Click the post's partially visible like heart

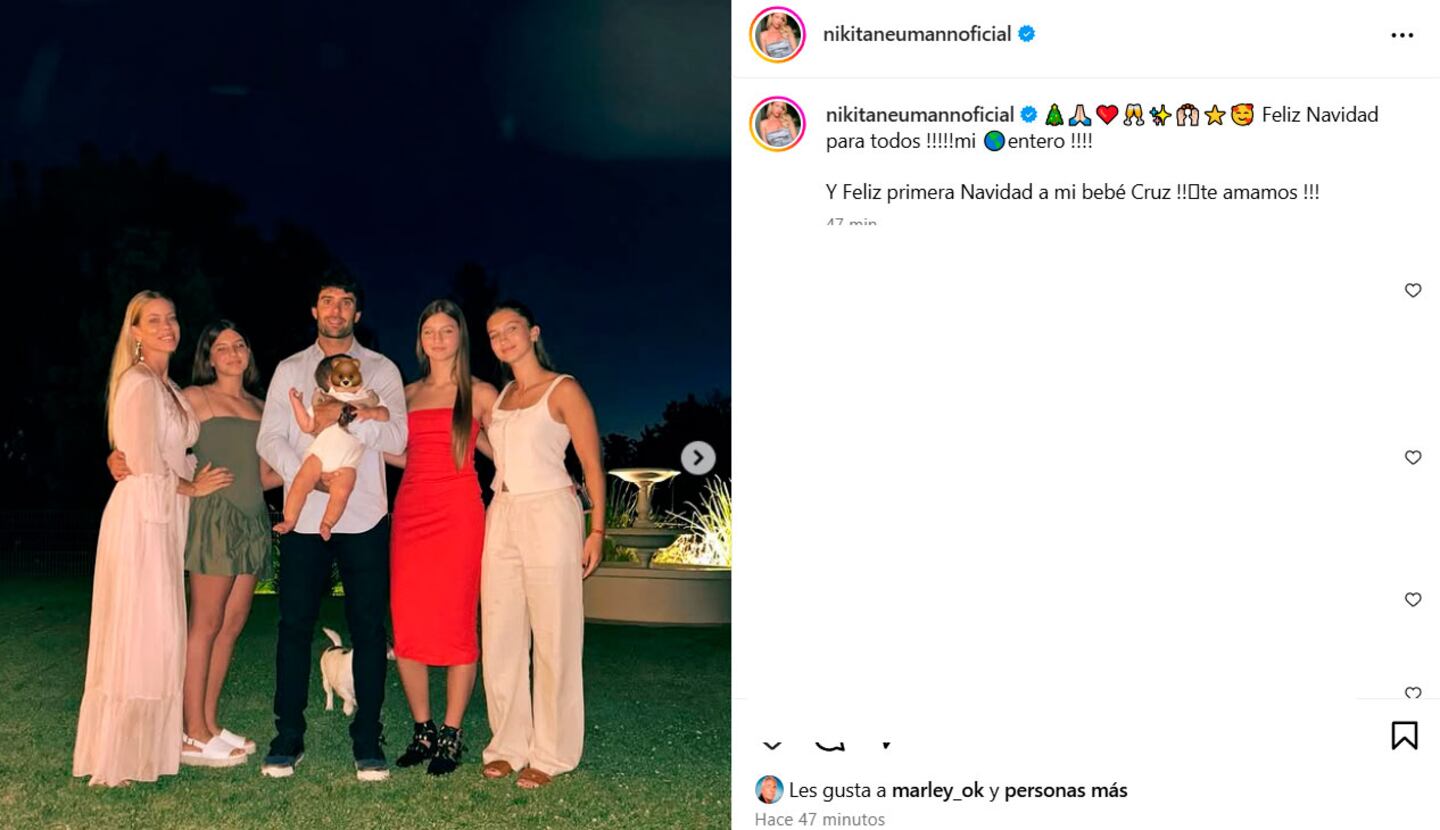coord(772,745)
